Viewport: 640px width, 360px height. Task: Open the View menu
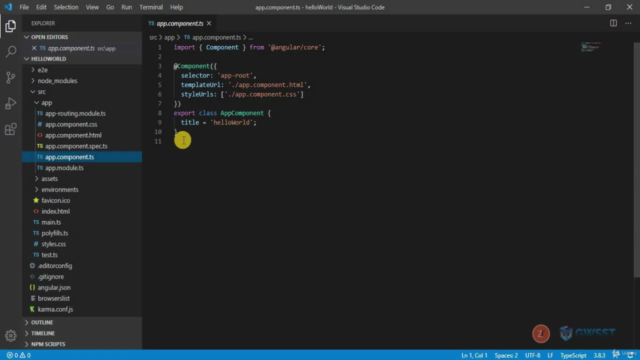pos(92,7)
